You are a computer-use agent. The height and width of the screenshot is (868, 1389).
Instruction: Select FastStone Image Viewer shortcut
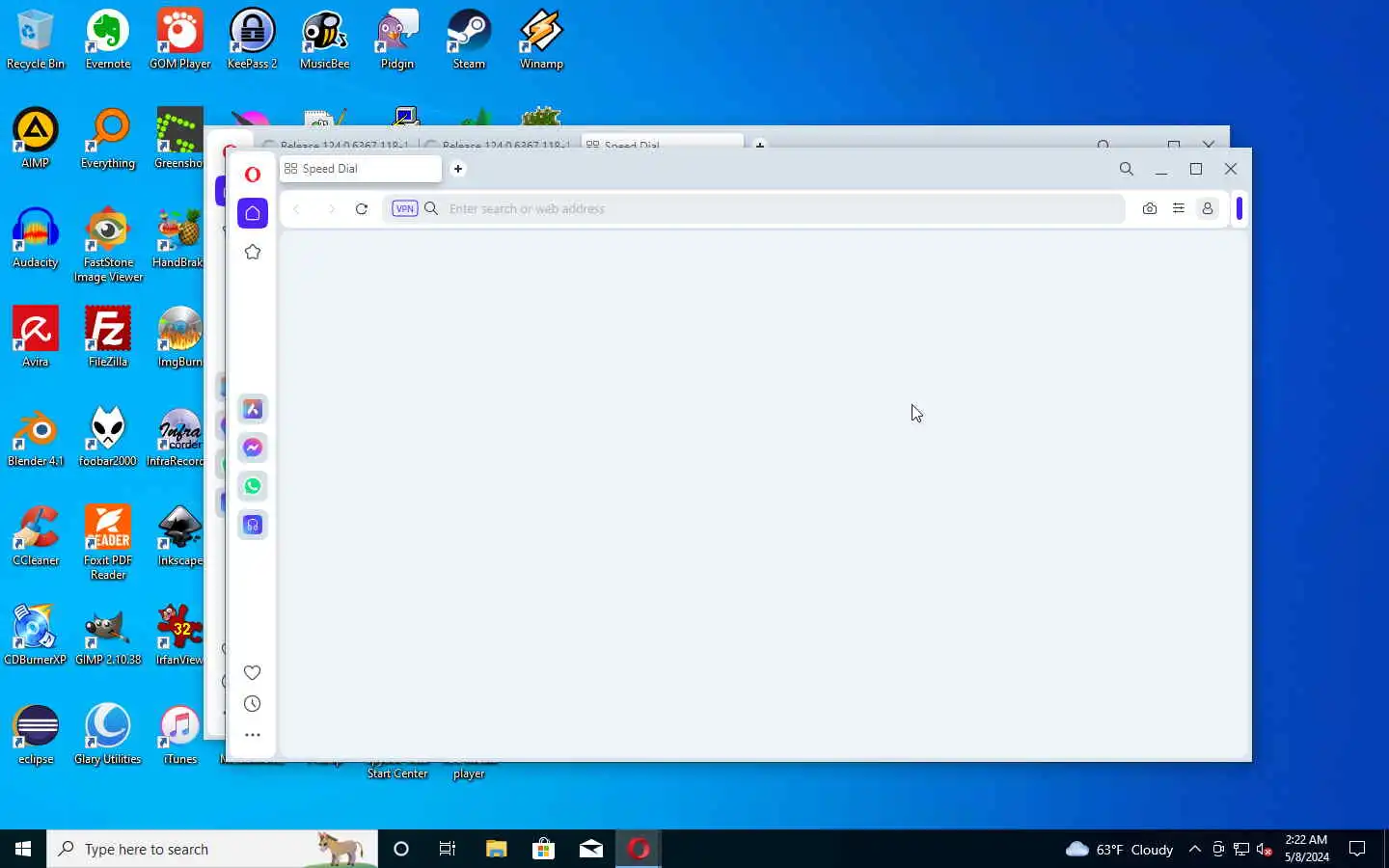click(108, 245)
